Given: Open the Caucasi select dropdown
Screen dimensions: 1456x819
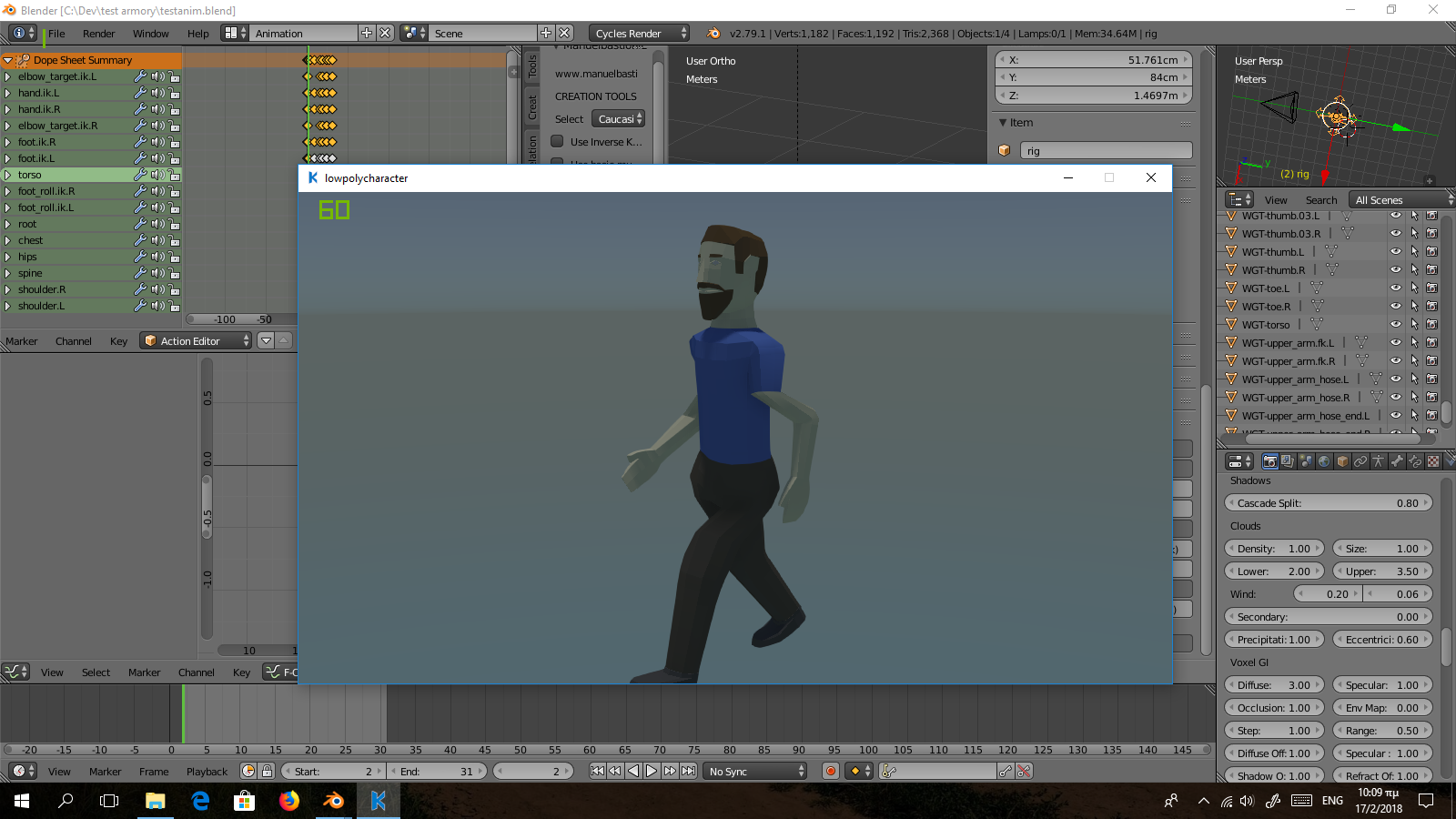Looking at the screenshot, I should coord(618,118).
